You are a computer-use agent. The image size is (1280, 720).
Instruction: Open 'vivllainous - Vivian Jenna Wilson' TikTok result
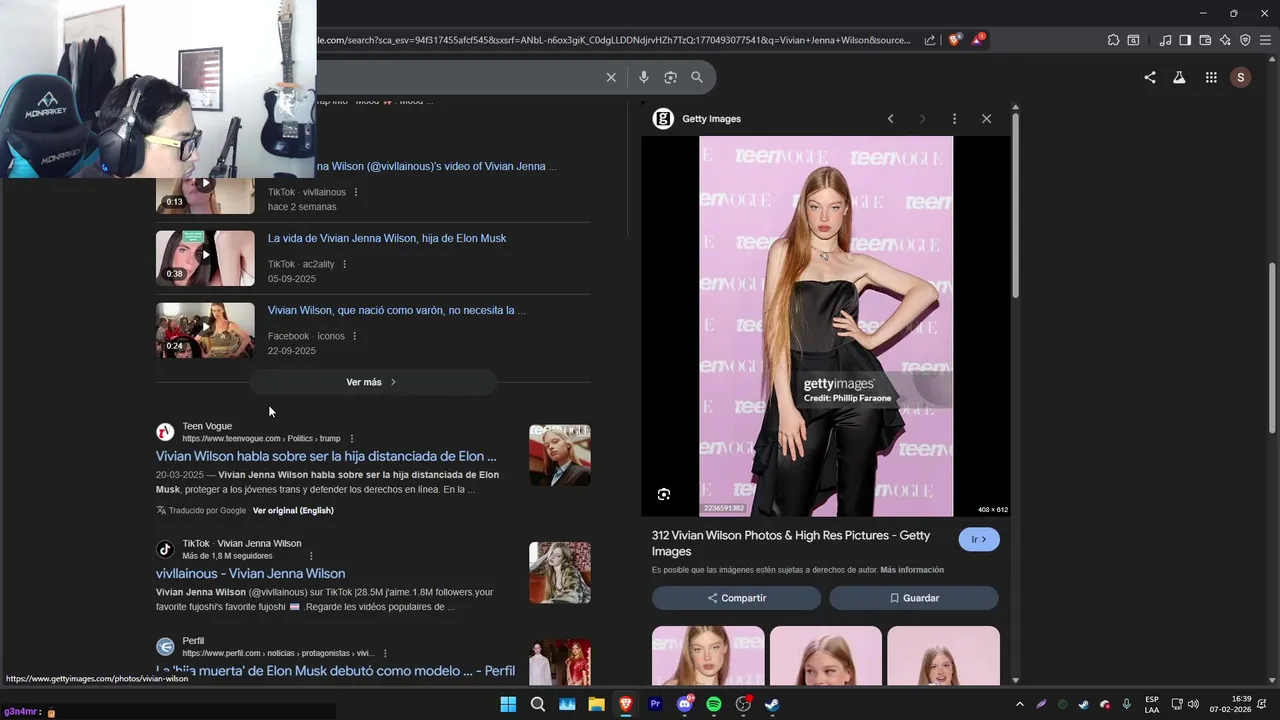[251, 573]
